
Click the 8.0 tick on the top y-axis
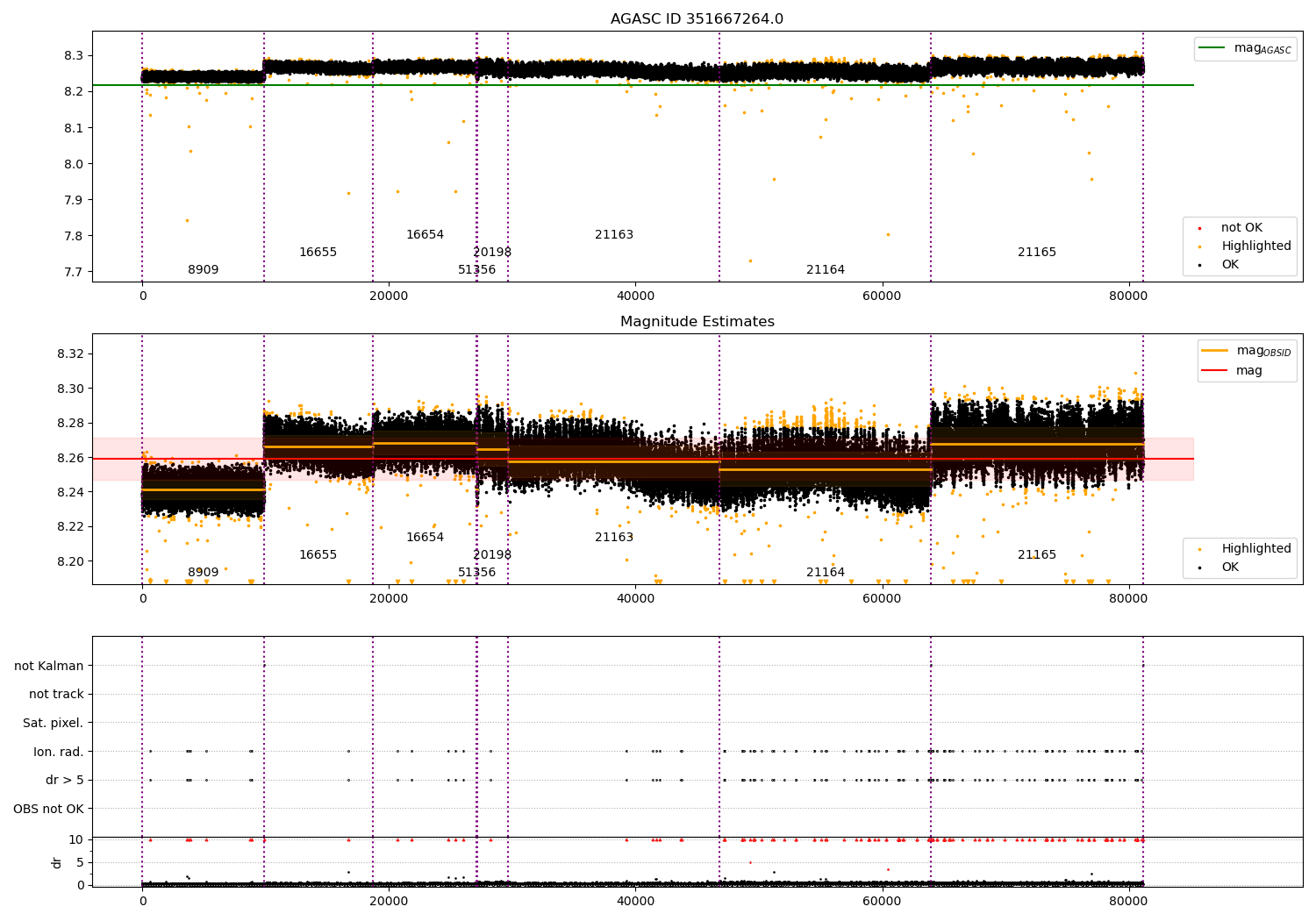point(74,164)
